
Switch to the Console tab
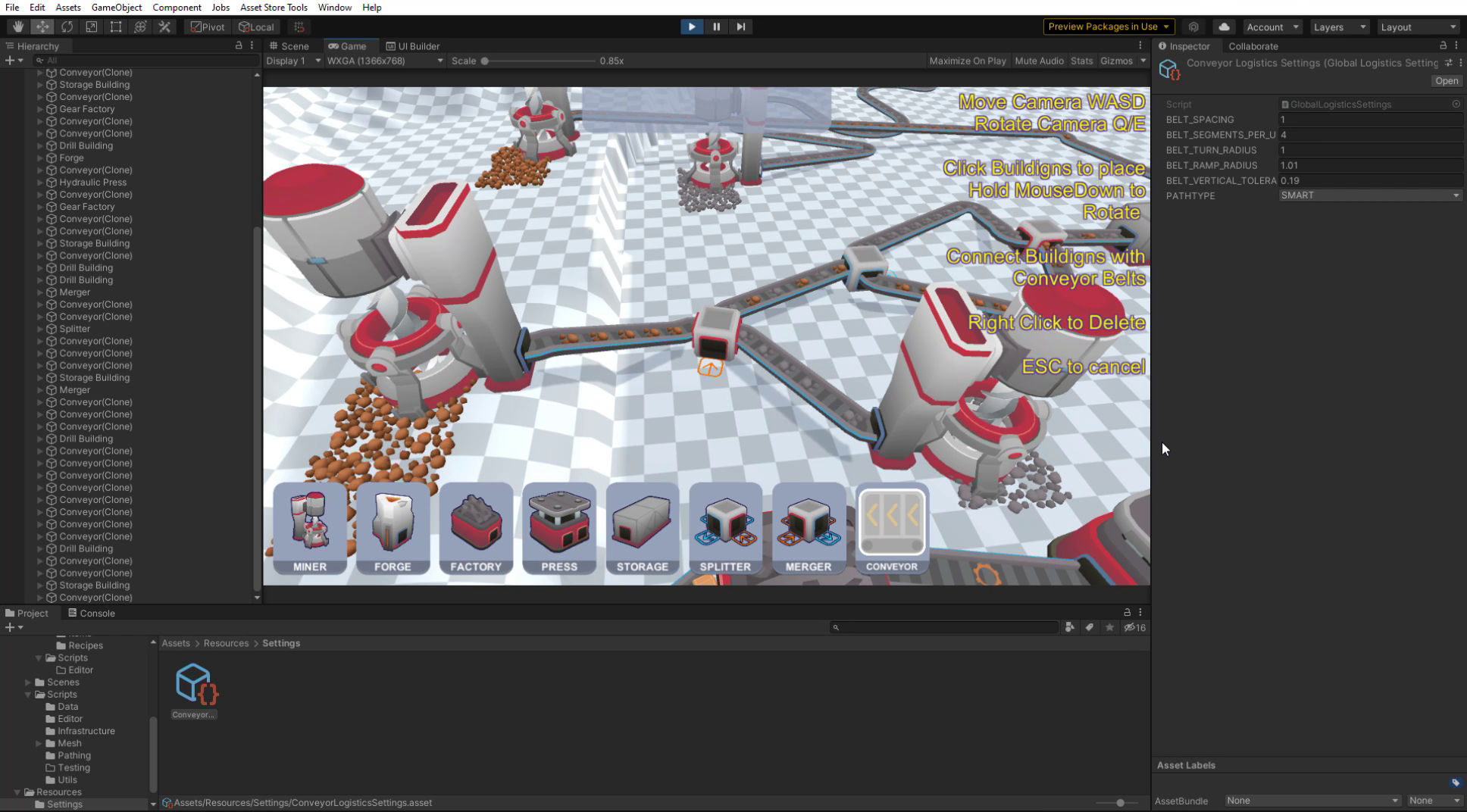(92, 613)
